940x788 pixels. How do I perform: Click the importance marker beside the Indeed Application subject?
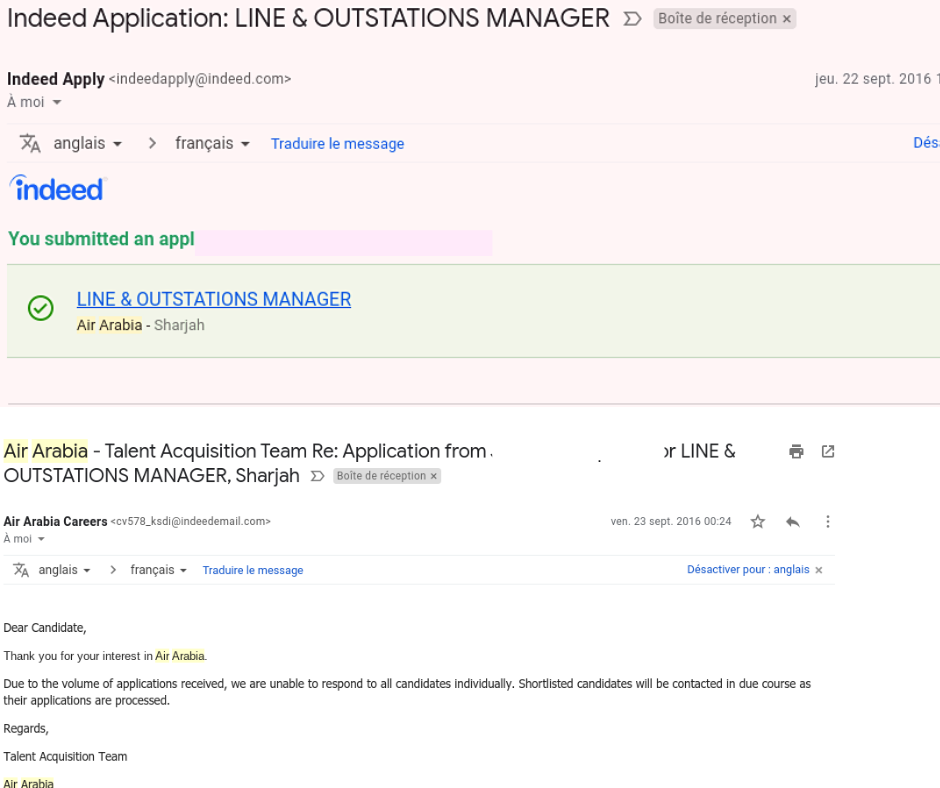(x=632, y=19)
